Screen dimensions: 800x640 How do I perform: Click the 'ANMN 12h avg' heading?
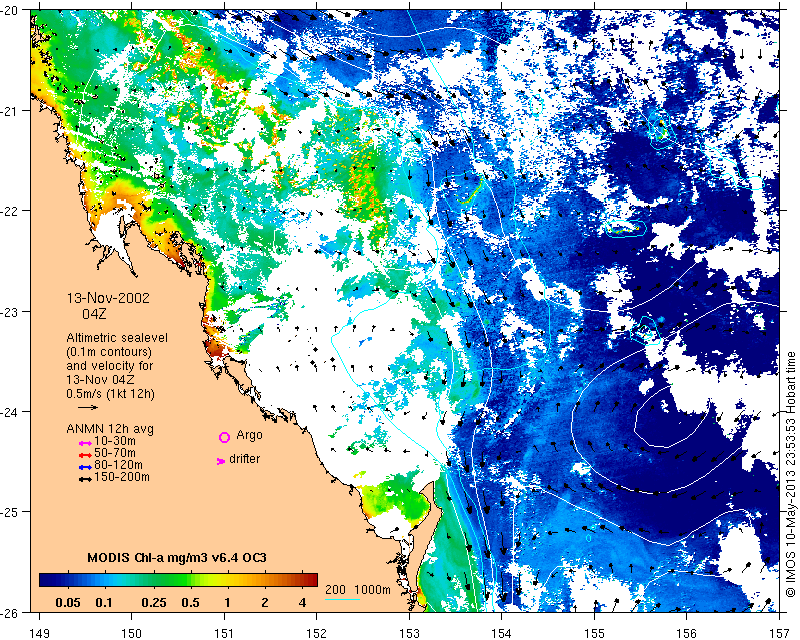click(x=110, y=429)
